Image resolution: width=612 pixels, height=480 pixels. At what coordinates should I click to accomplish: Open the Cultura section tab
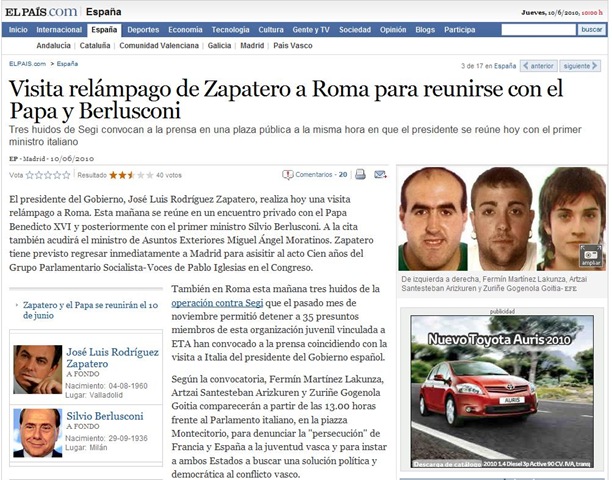271,30
